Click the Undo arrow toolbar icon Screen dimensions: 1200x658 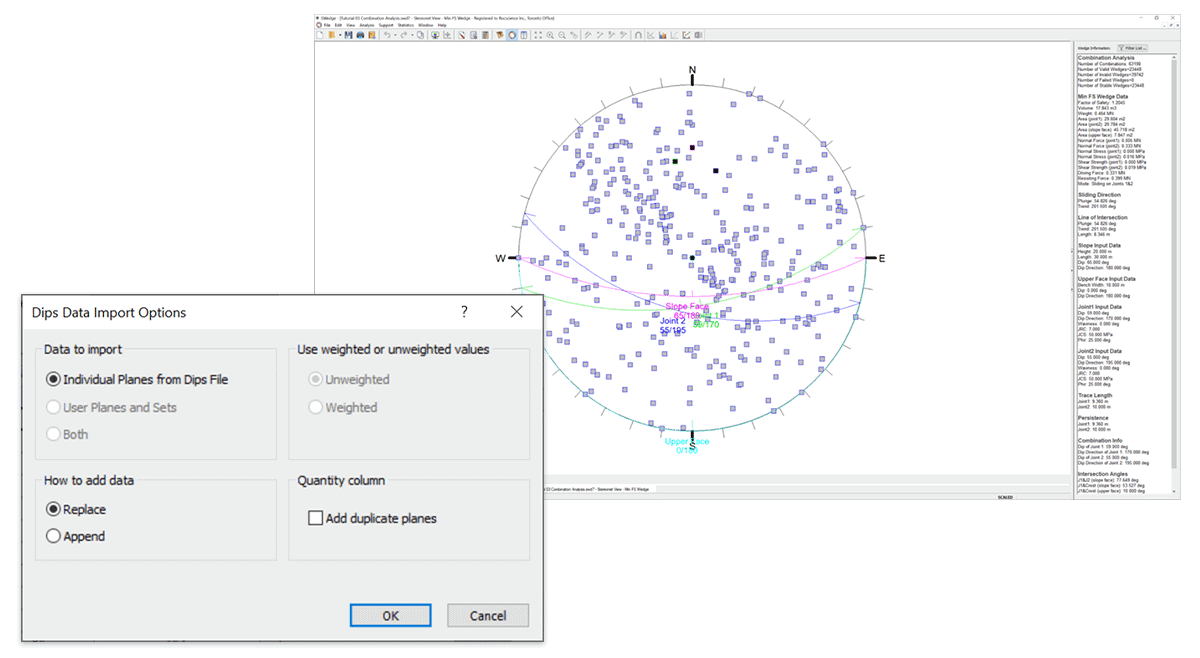coord(386,35)
